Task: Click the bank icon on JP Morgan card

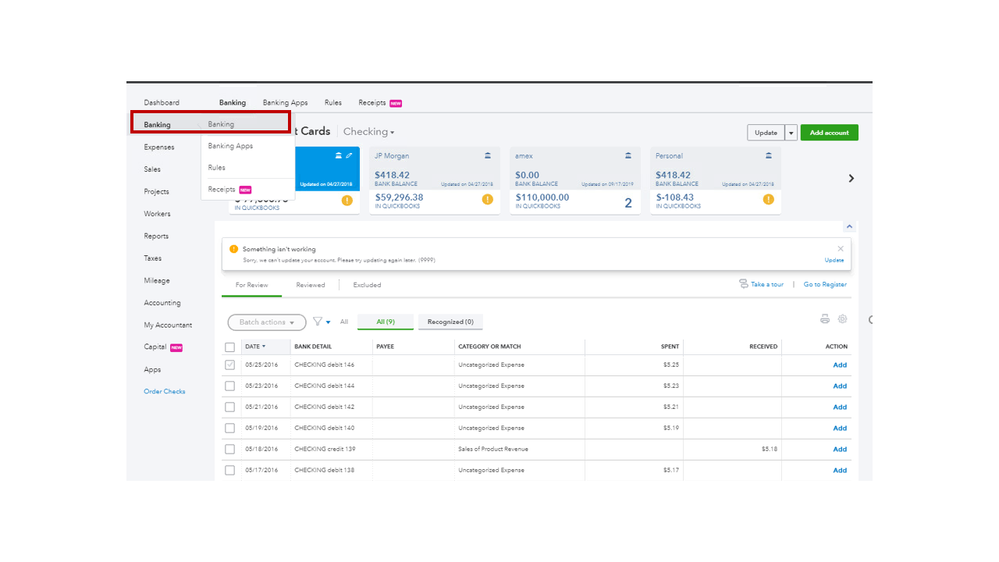Action: click(487, 155)
